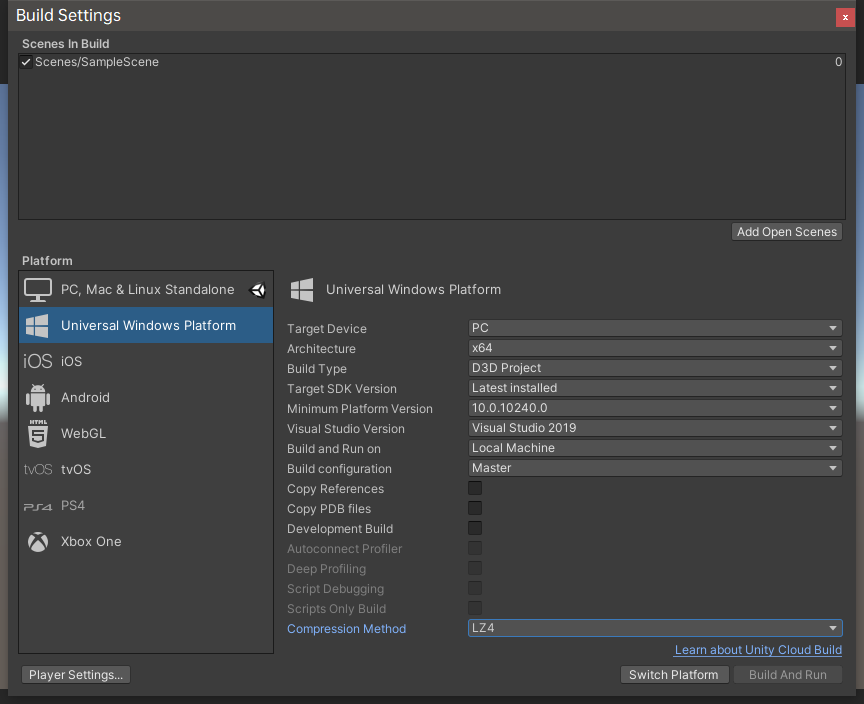Click the scene index 0 in the build list
Screen dimensions: 864x704
pyautogui.click(x=838, y=62)
